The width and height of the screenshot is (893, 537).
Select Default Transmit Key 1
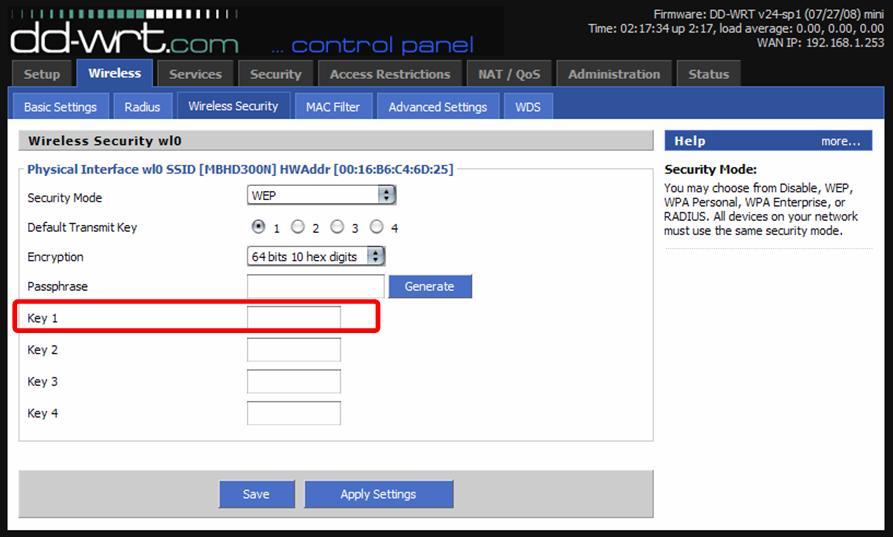coord(258,227)
